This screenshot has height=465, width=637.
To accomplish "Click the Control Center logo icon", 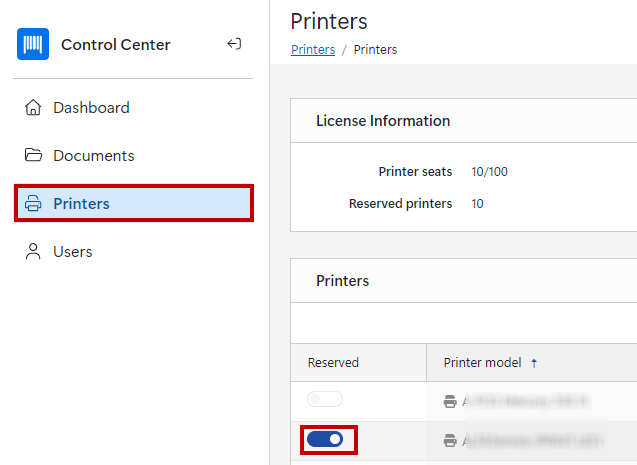I will (33, 44).
